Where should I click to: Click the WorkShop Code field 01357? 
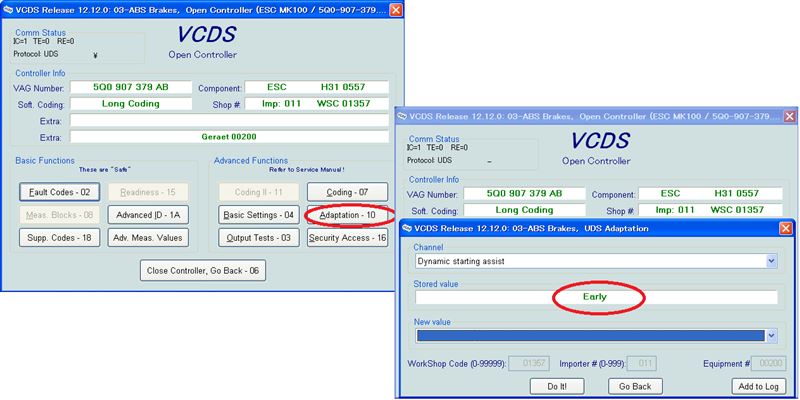(x=529, y=363)
